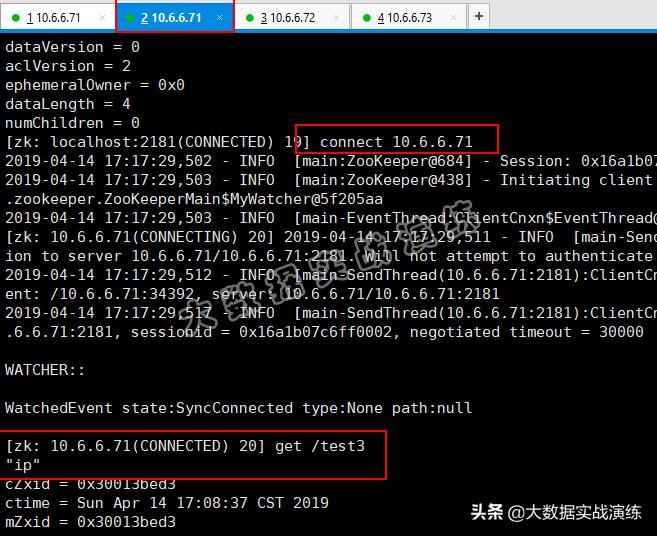Screen dimensions: 657x536
Task: Click the 'connect 10.6.6.71' command text
Action: pos(396,142)
